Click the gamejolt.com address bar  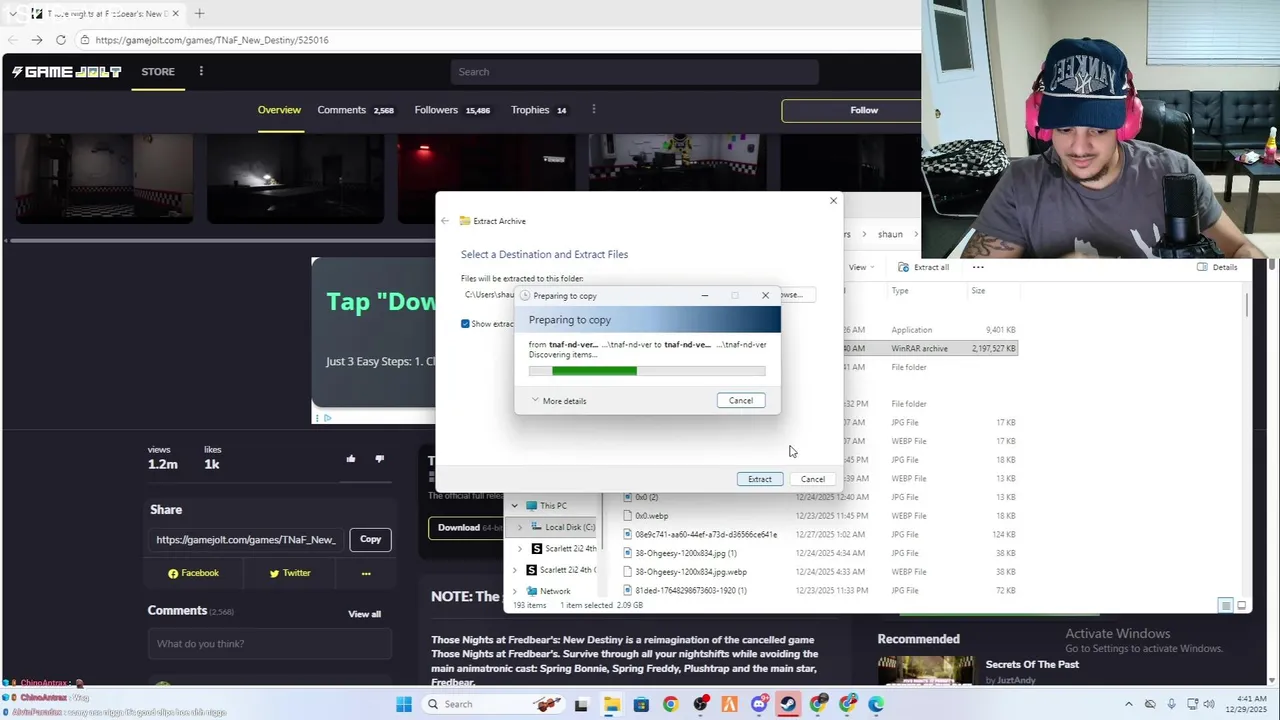click(495, 40)
